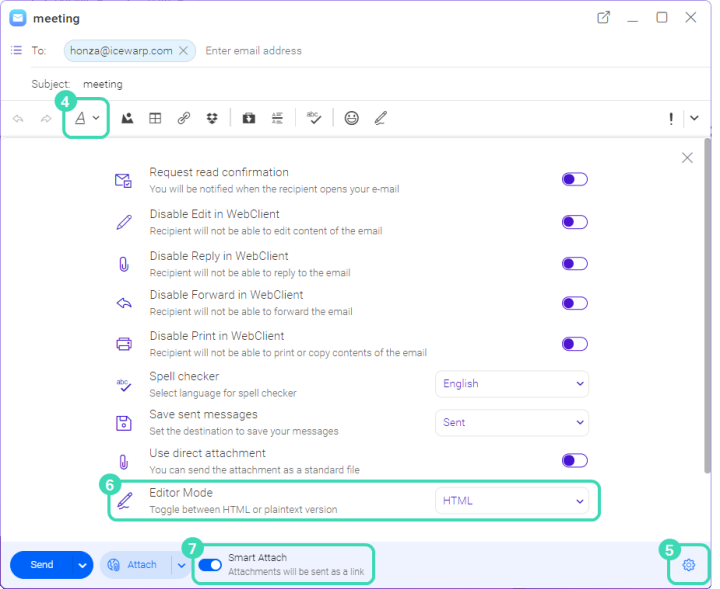Run spell check from the toolbar
Screen dimensions: 720x589
coord(314,118)
